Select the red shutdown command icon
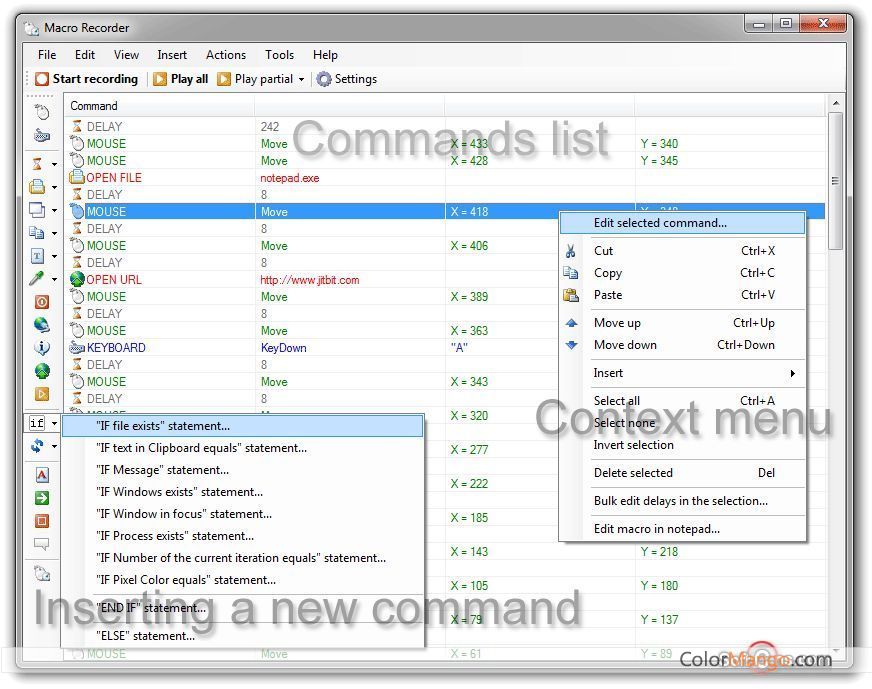The image size is (872, 689). coord(40,303)
